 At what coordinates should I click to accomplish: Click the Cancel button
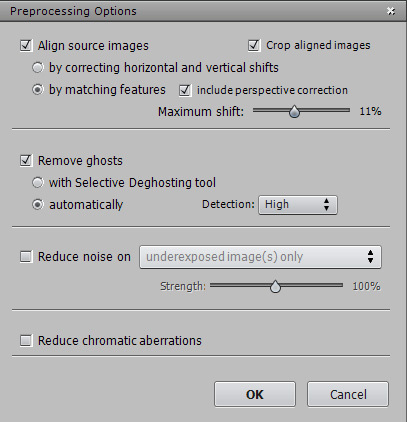(348, 394)
